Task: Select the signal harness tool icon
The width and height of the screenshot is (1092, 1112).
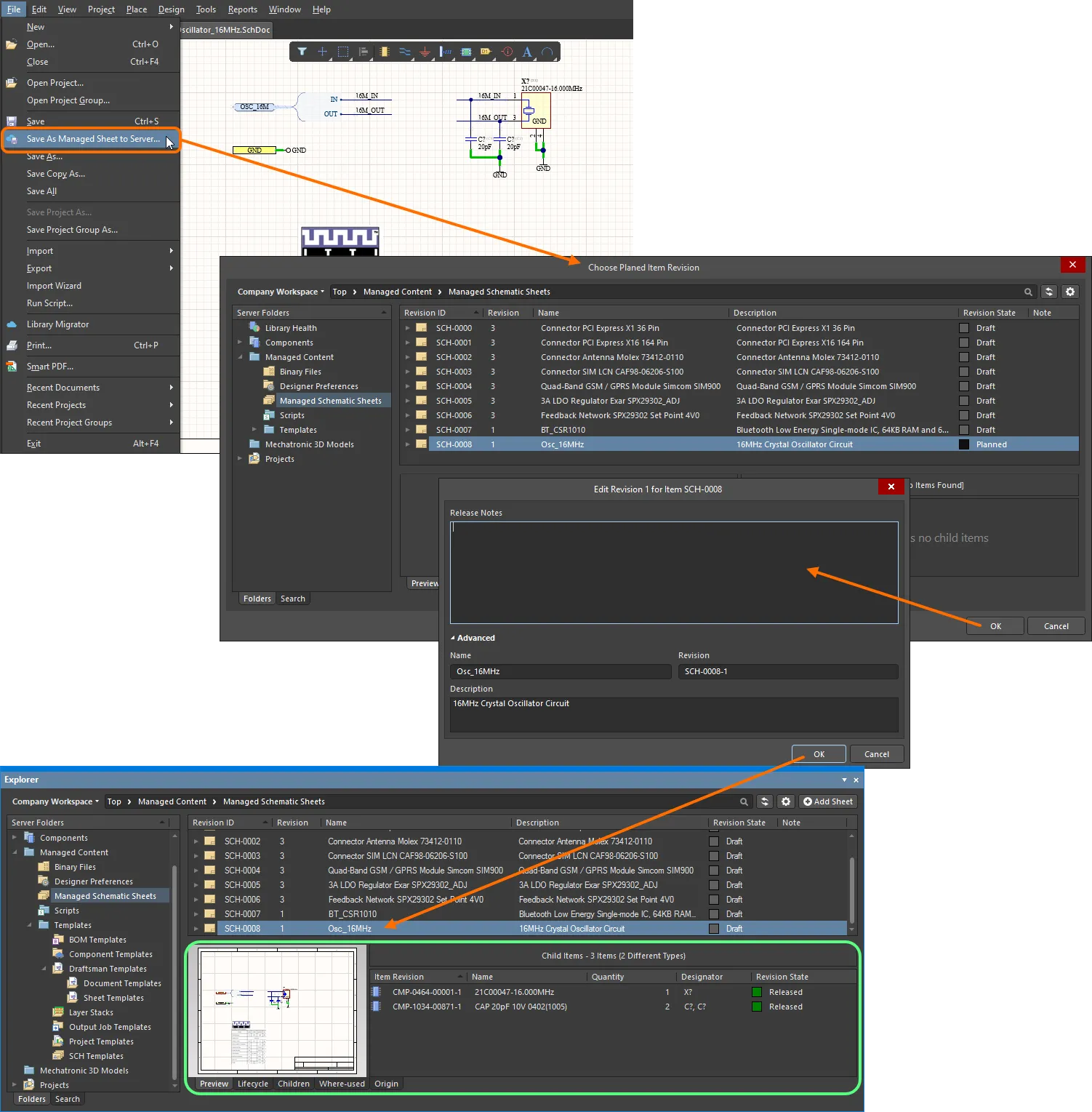Action: click(446, 52)
